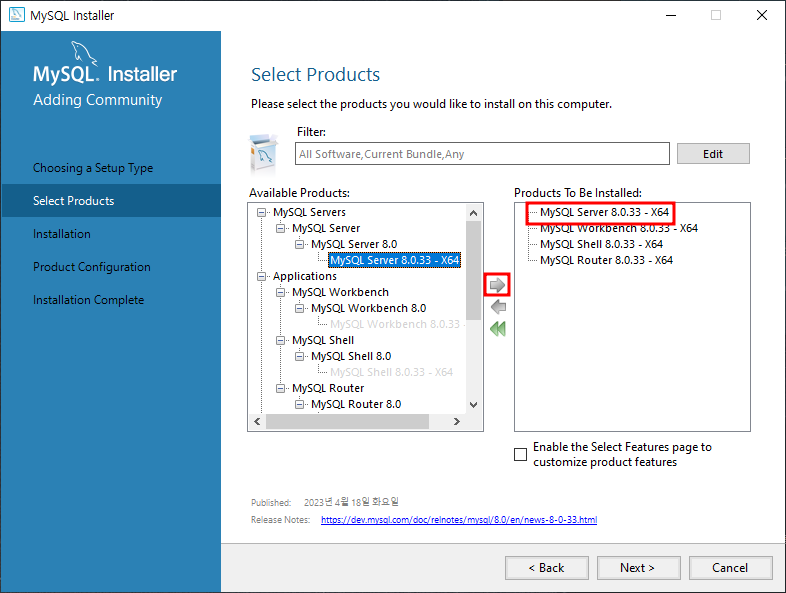Select MySQL Router 8.0.33 - X64 in install list
Viewport: 786px width, 593px height.
[x=607, y=260]
